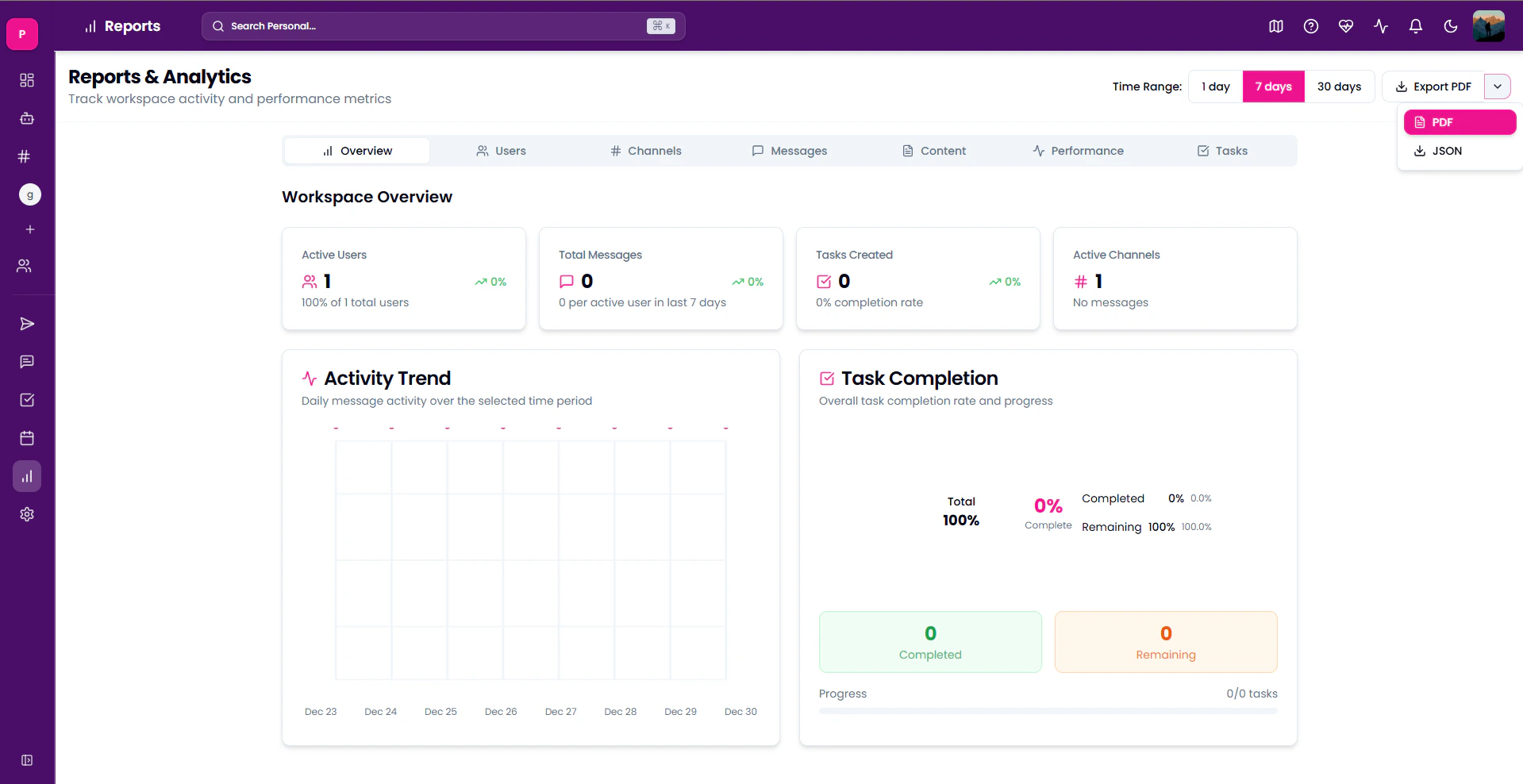1523x784 pixels.
Task: Open the reports bar chart sidebar icon
Action: [27, 476]
